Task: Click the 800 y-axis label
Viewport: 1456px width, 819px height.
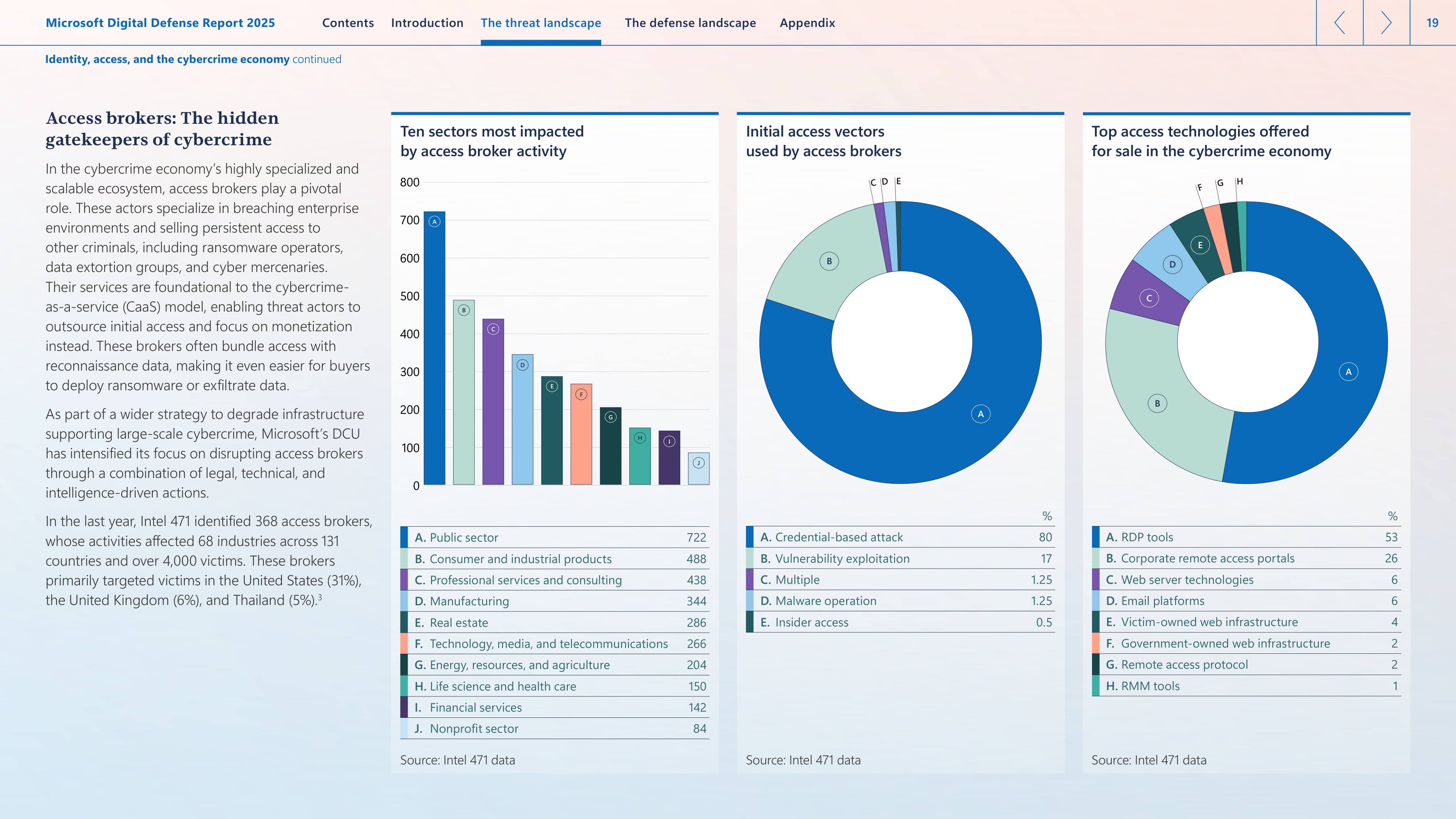Action: (x=410, y=182)
